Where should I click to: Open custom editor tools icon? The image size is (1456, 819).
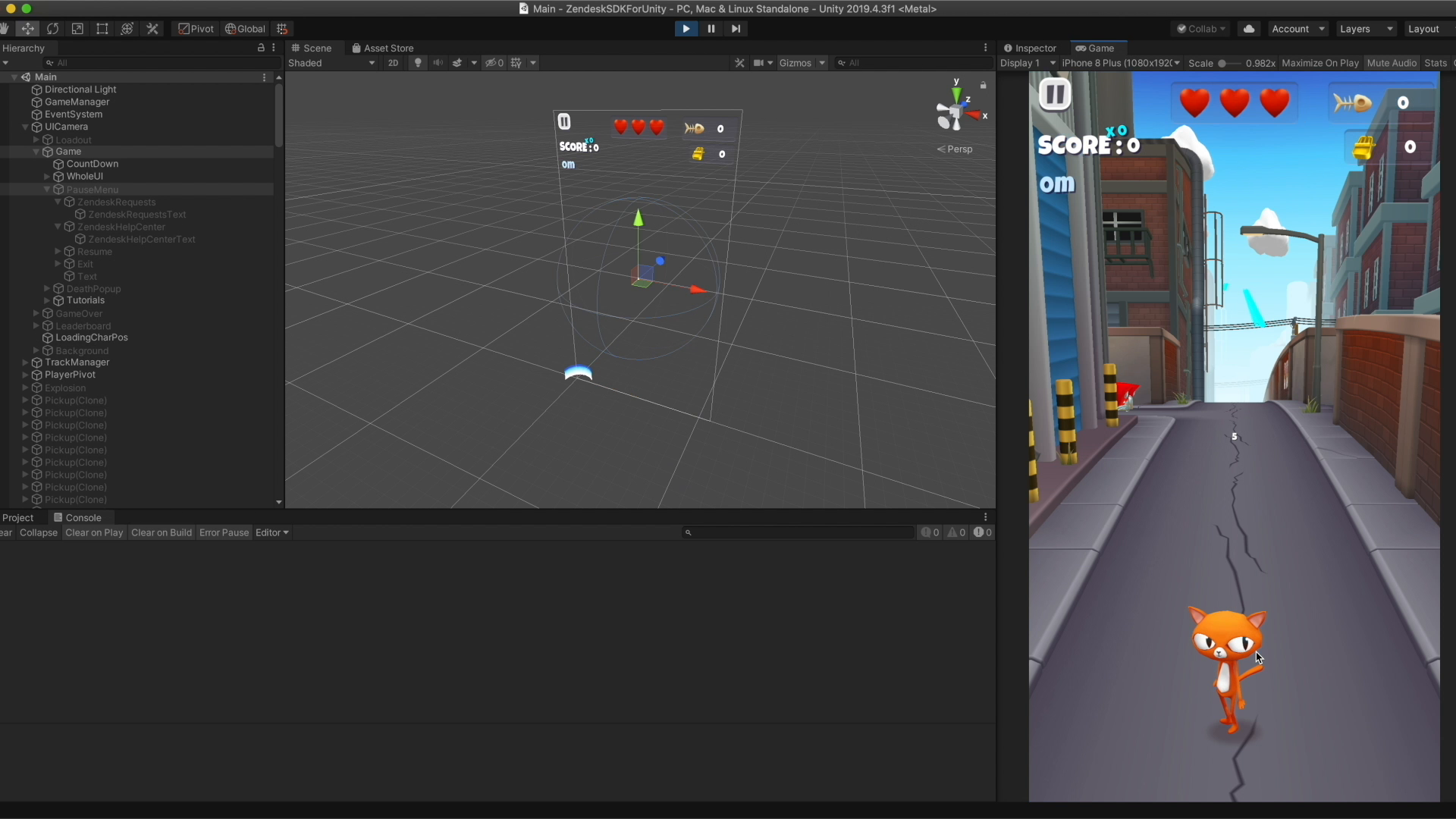click(152, 29)
